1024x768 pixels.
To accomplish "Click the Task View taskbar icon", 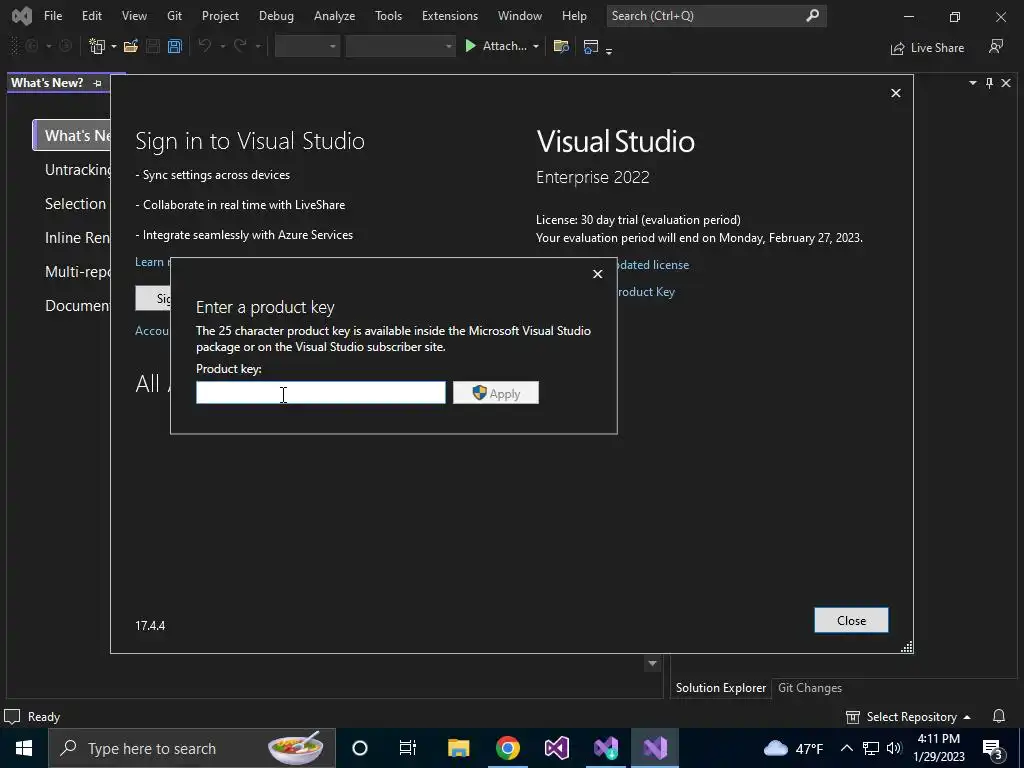I will 408,748.
